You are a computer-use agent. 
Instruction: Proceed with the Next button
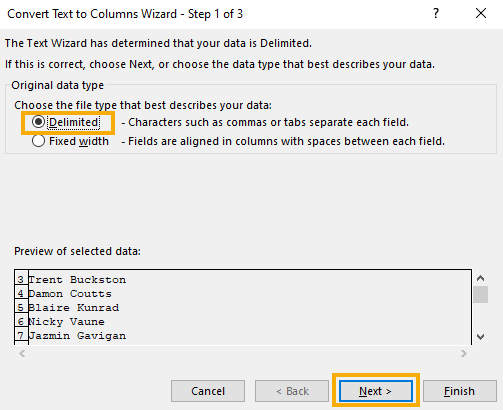point(376,391)
